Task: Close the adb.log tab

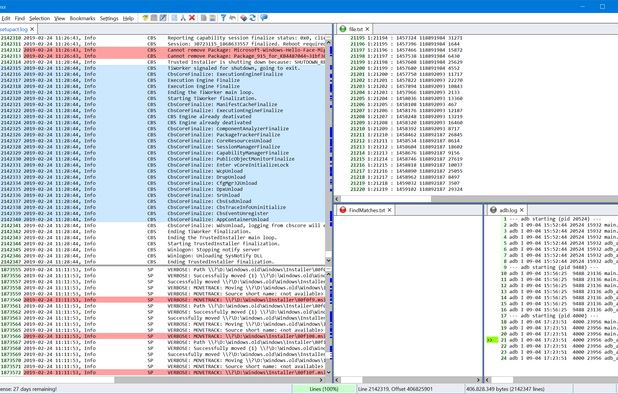Action: (x=522, y=210)
